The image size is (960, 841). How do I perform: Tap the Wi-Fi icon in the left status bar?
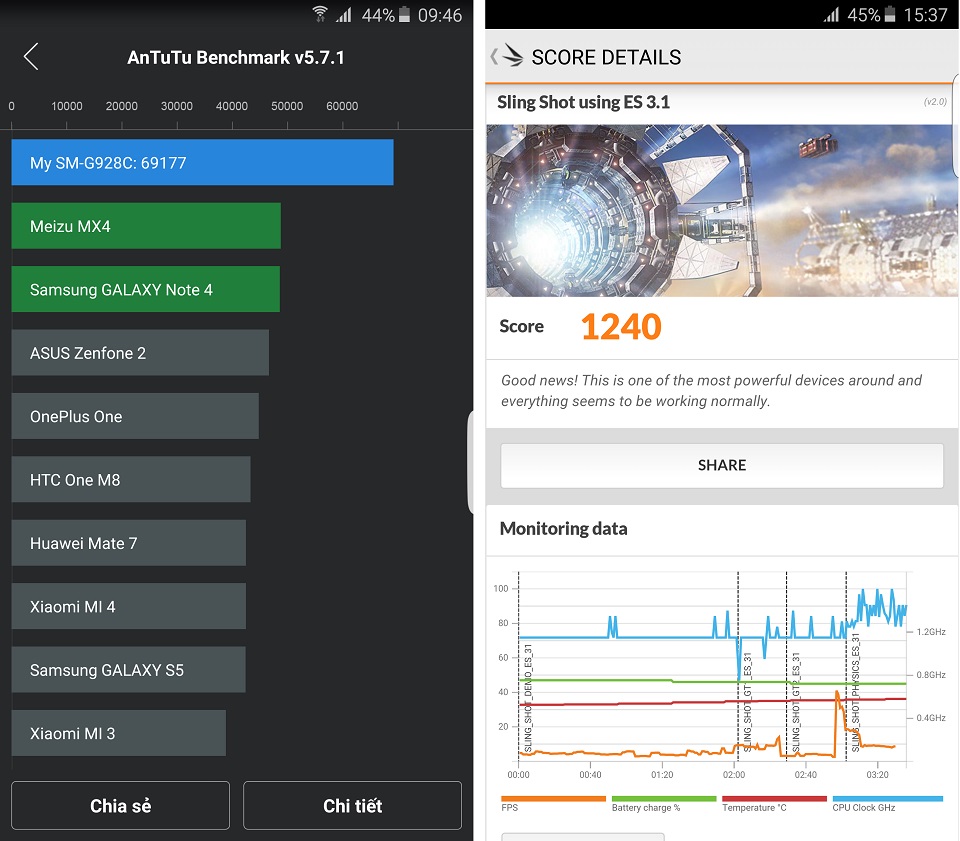[321, 14]
